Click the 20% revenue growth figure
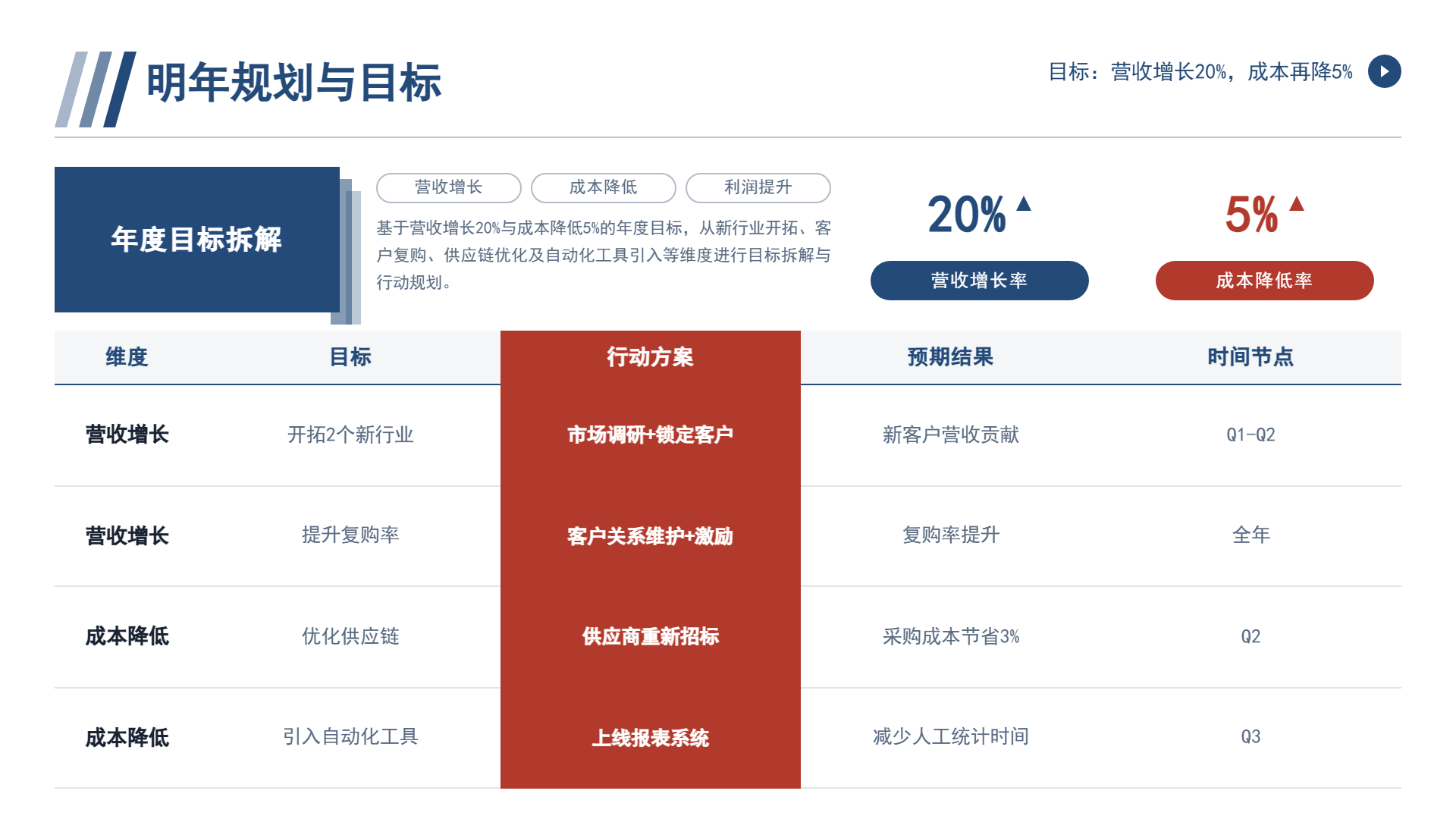 [x=967, y=214]
